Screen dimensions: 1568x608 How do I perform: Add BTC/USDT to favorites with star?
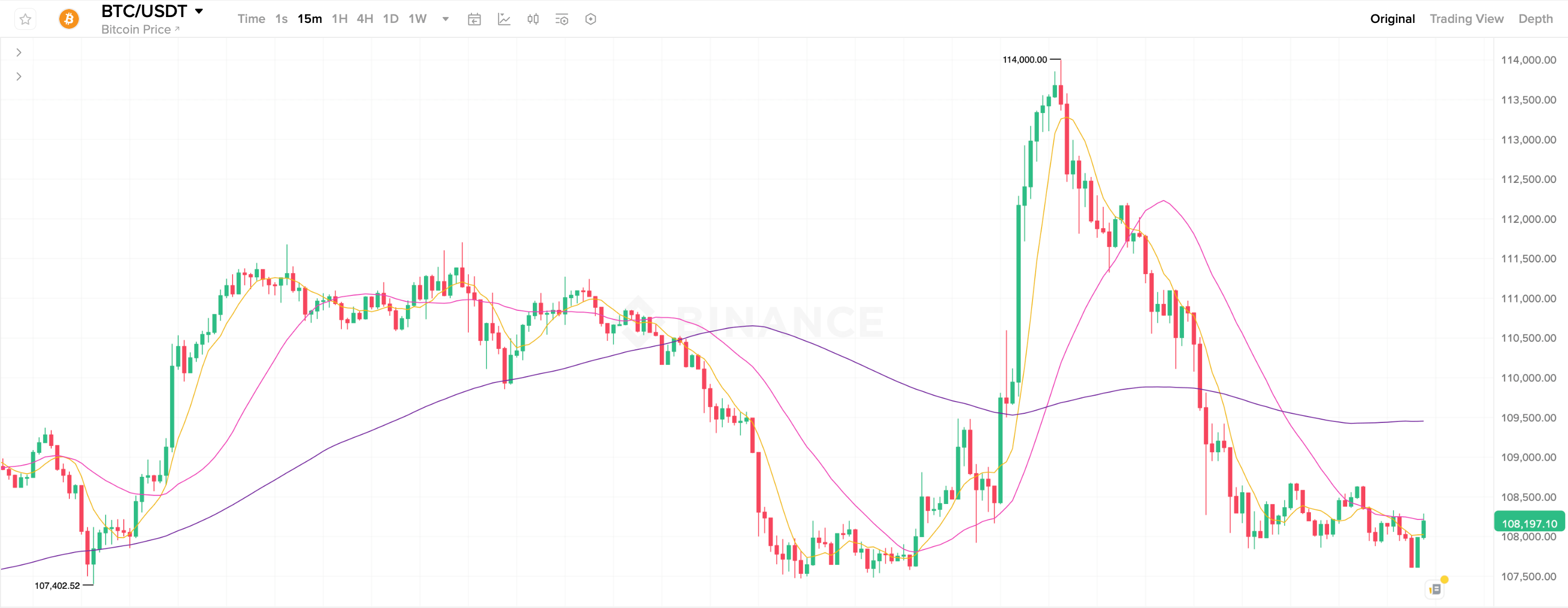[25, 20]
